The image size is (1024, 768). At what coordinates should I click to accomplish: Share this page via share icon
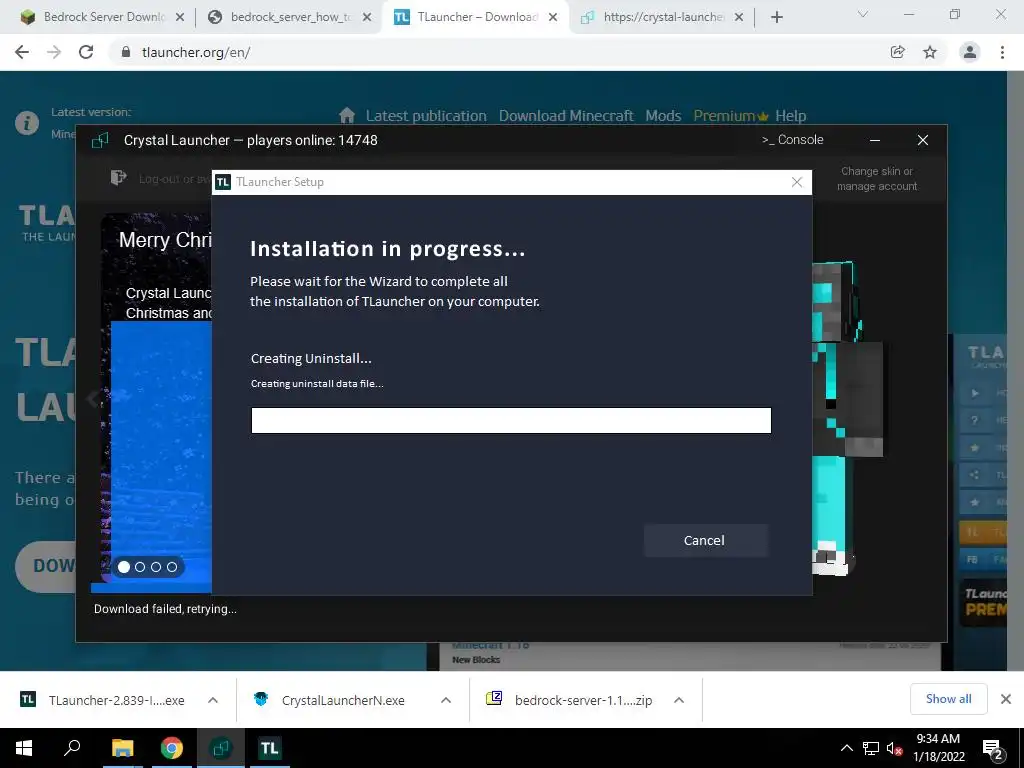tap(898, 52)
